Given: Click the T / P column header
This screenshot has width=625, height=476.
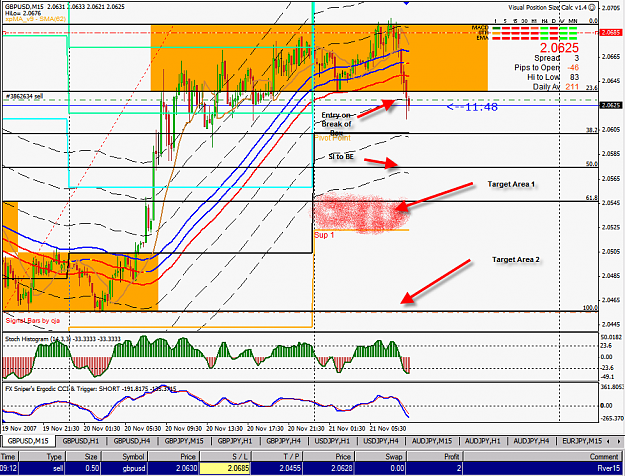Looking at the screenshot, I should click(x=276, y=456).
